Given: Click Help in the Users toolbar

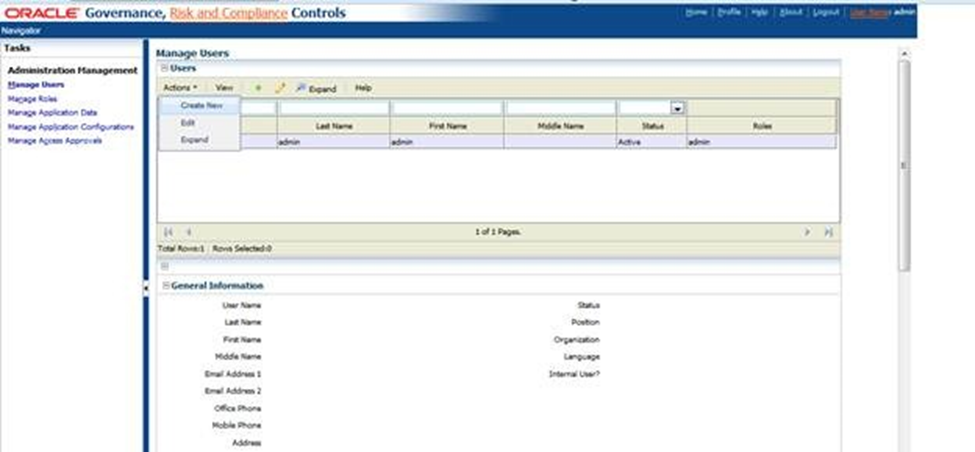Looking at the screenshot, I should click(363, 88).
